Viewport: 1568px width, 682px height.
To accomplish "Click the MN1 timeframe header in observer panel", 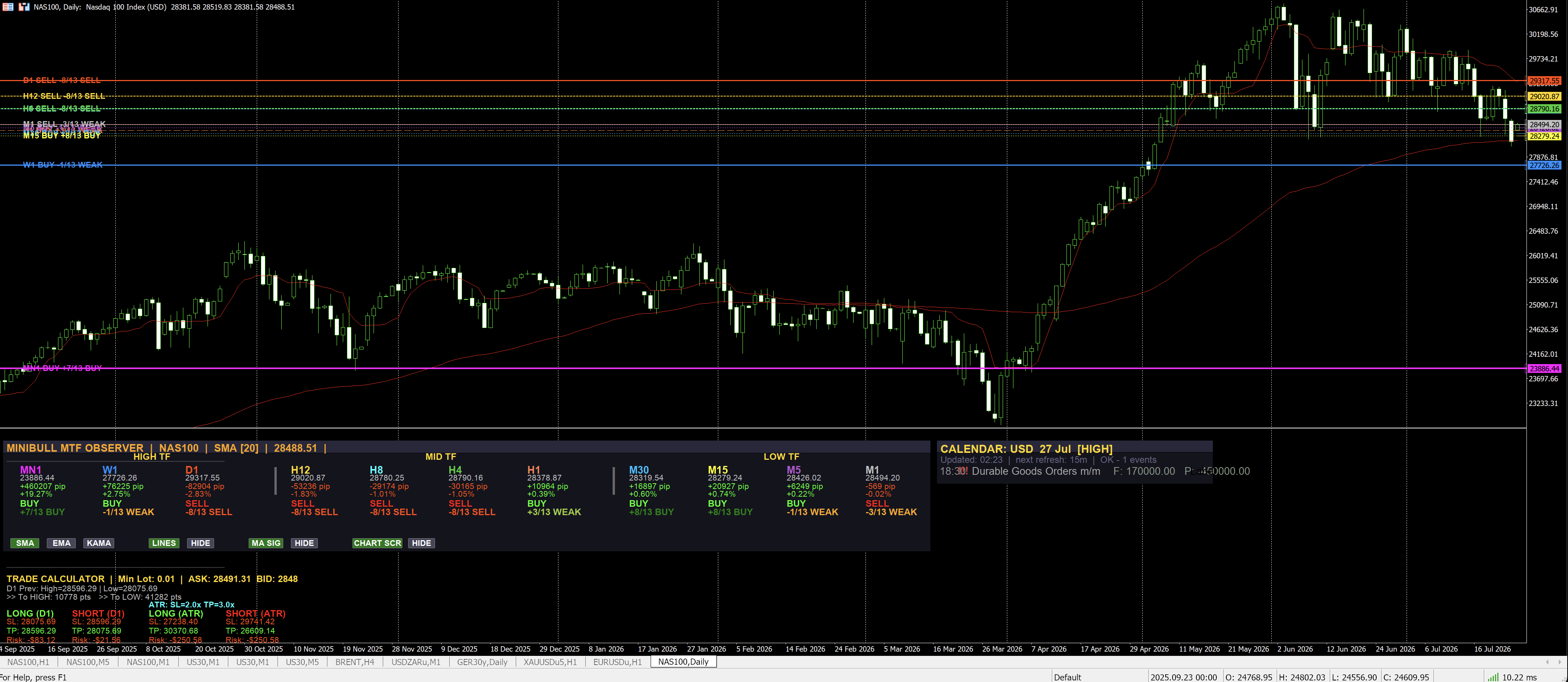I will click(31, 470).
